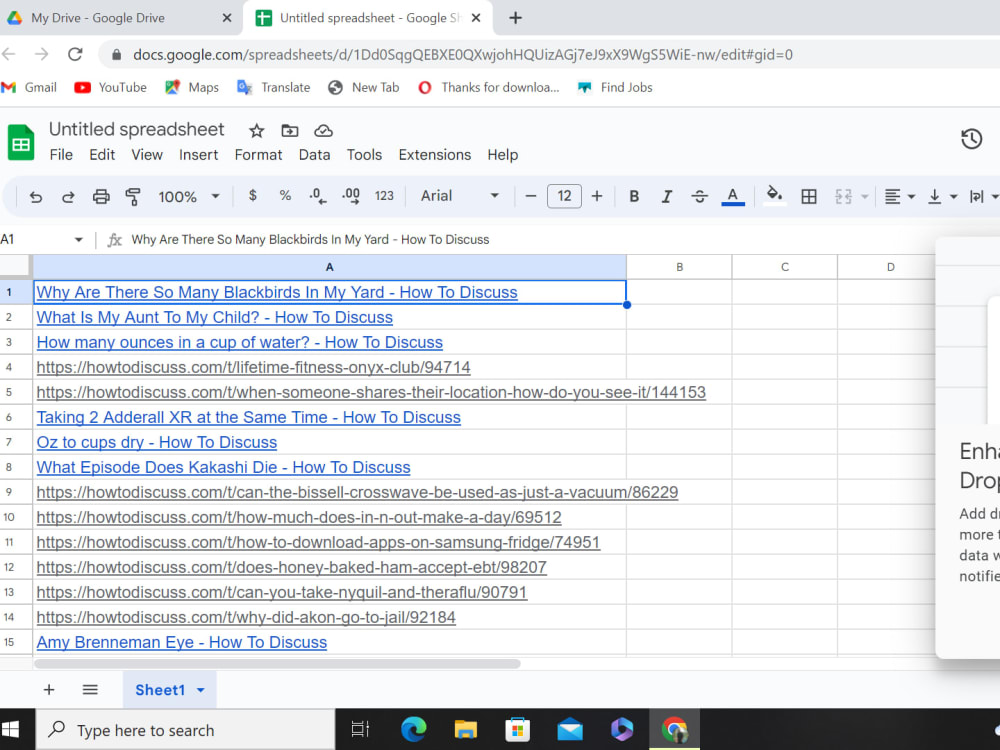The height and width of the screenshot is (750, 1000).
Task: Open text wrapping options
Action: pos(983,196)
